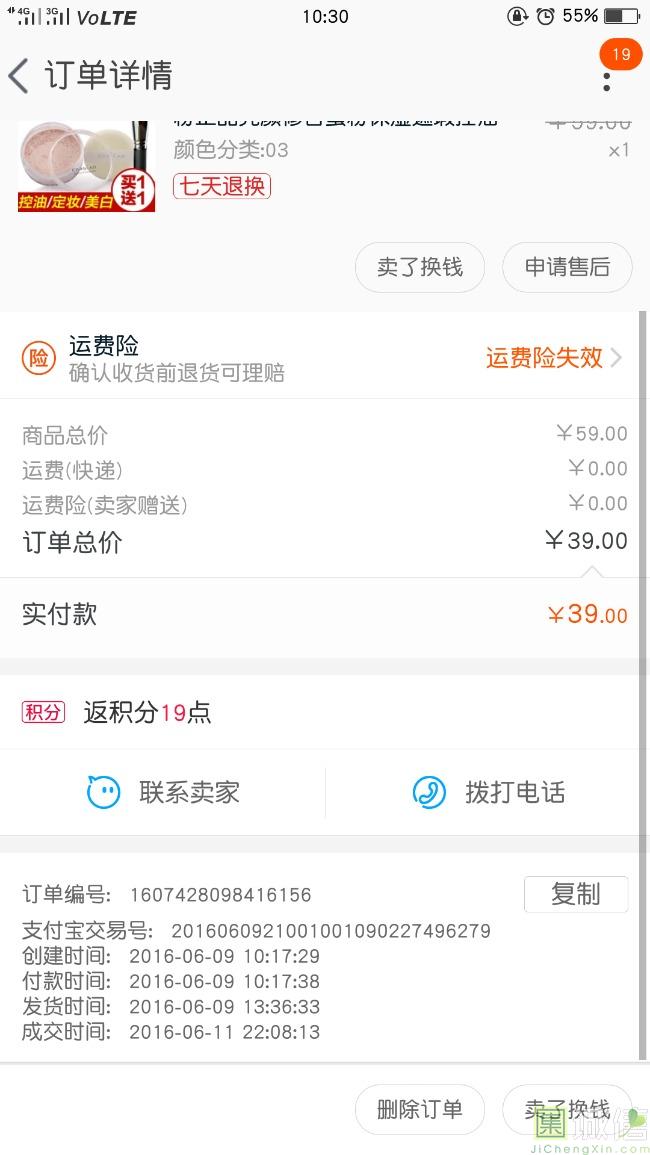
Task: Copy order number with 复制 button
Action: tap(575, 894)
